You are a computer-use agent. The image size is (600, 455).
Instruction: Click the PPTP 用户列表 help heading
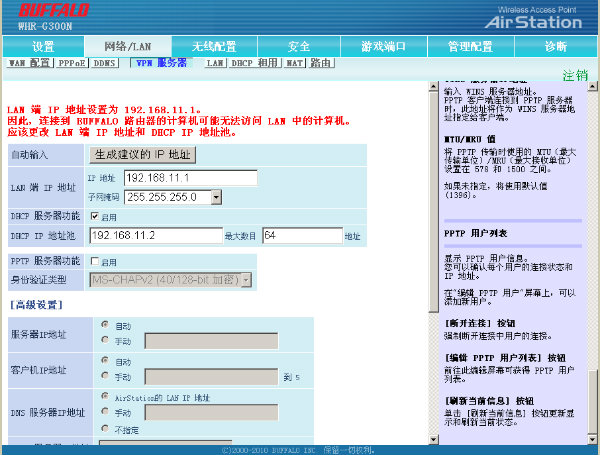tap(475, 233)
